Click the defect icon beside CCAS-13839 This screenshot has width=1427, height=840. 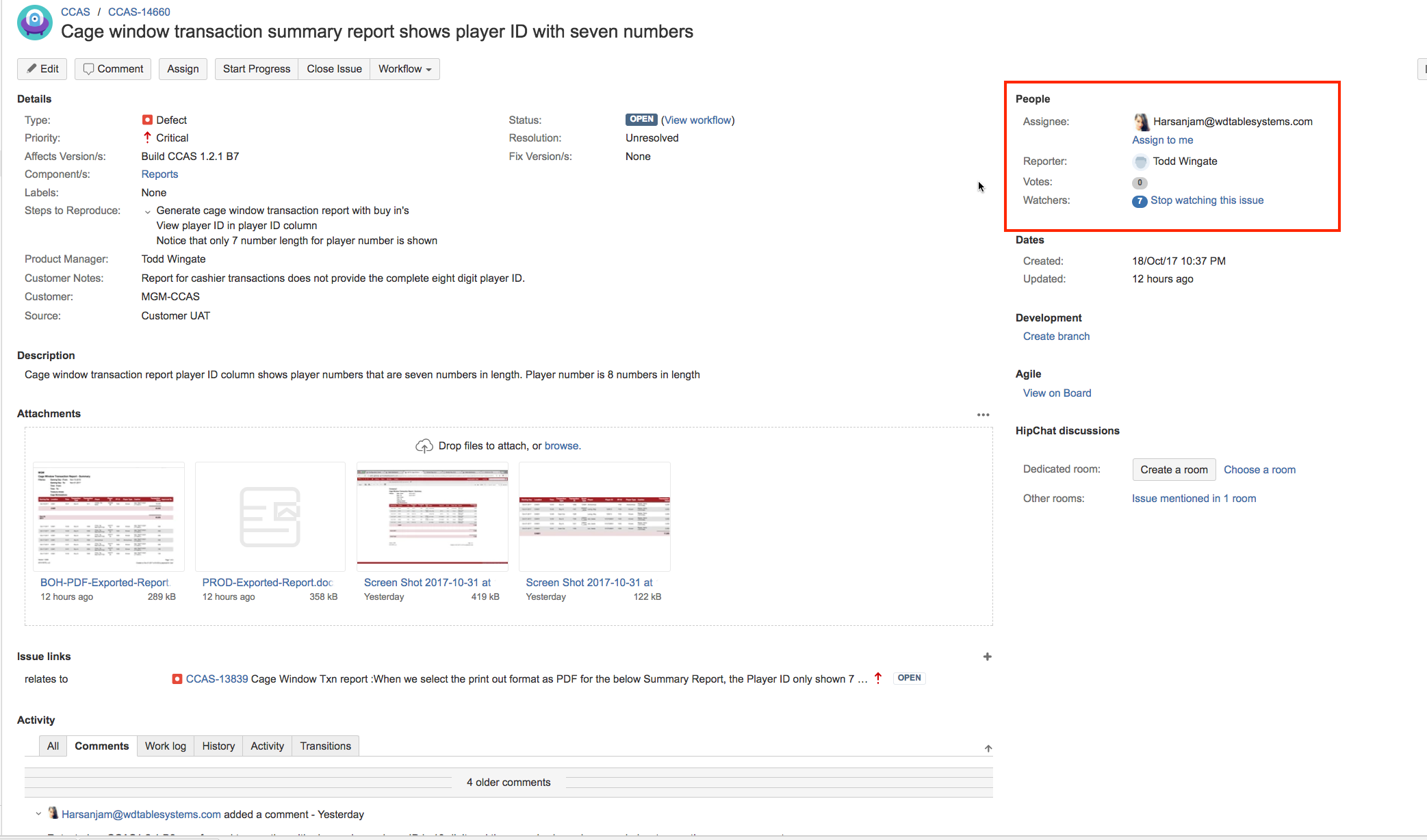pyautogui.click(x=177, y=679)
